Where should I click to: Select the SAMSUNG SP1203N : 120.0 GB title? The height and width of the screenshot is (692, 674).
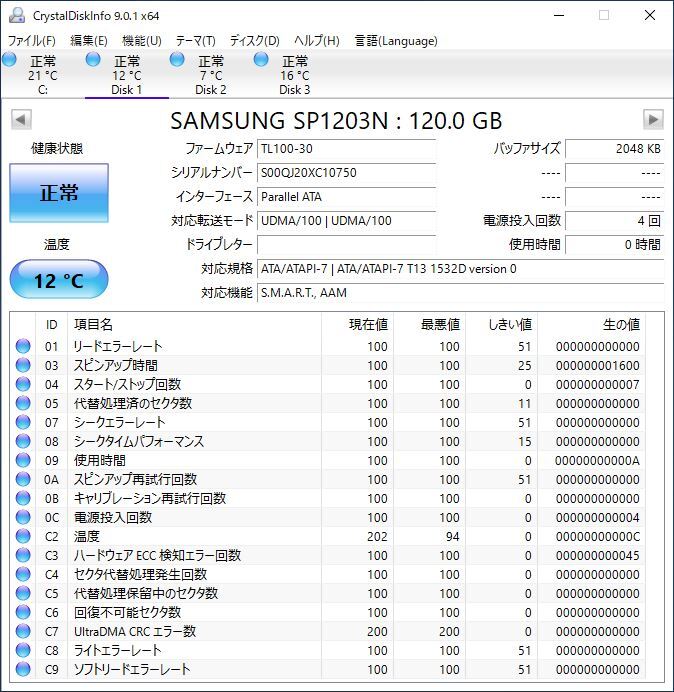pos(336,120)
